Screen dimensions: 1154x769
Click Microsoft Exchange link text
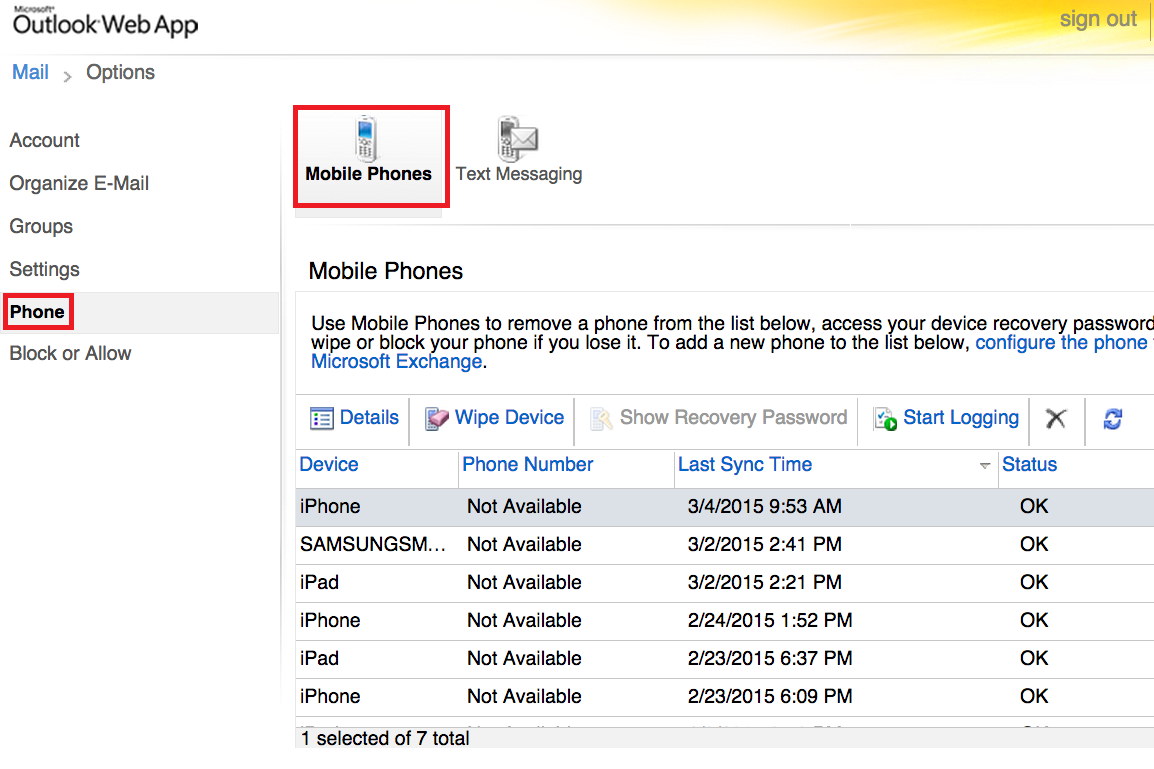pos(397,361)
